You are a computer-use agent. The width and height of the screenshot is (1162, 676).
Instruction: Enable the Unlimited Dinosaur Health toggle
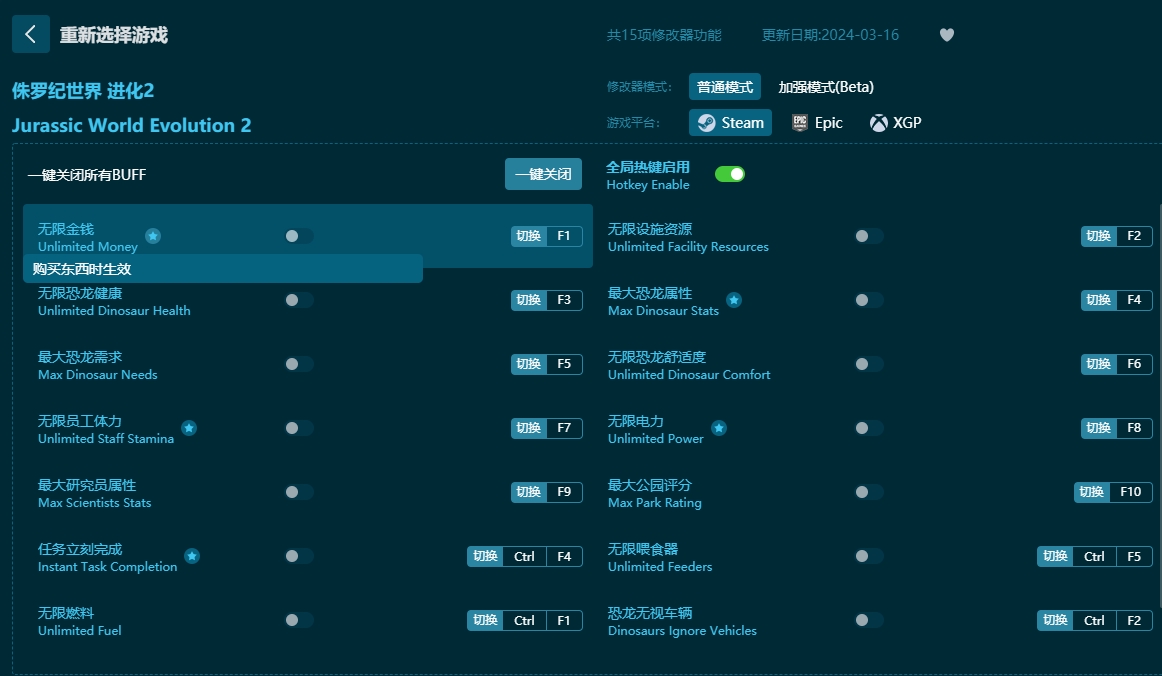point(298,300)
